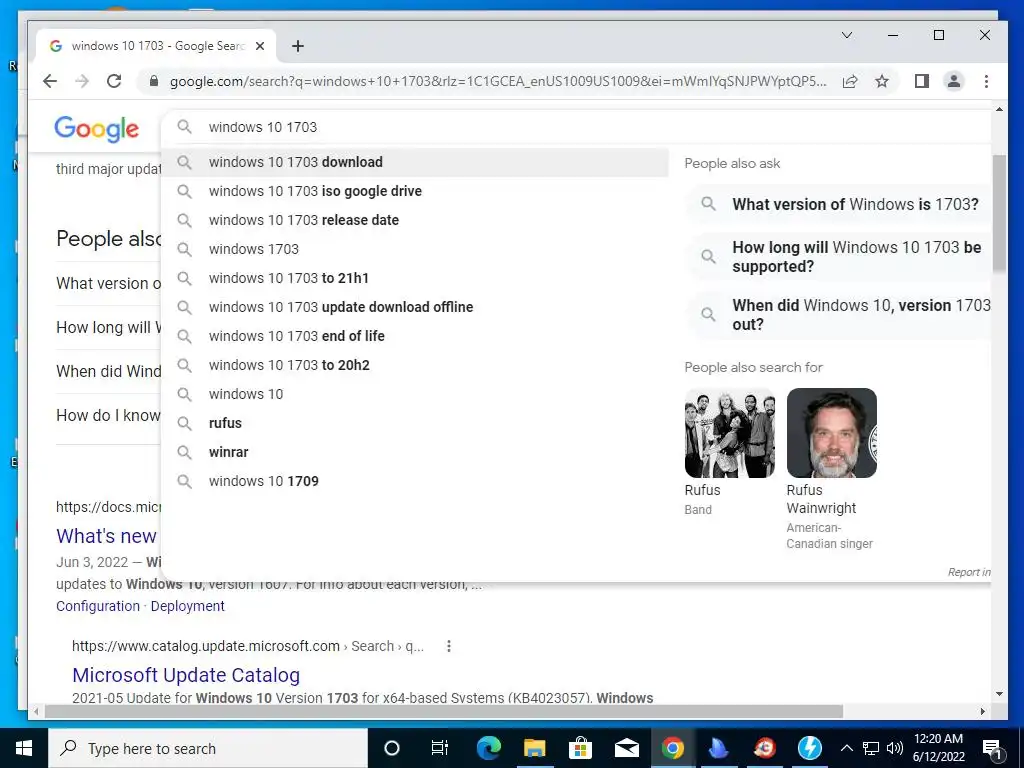Open the Chrome profile avatar
This screenshot has height=768, width=1024.
[x=953, y=81]
